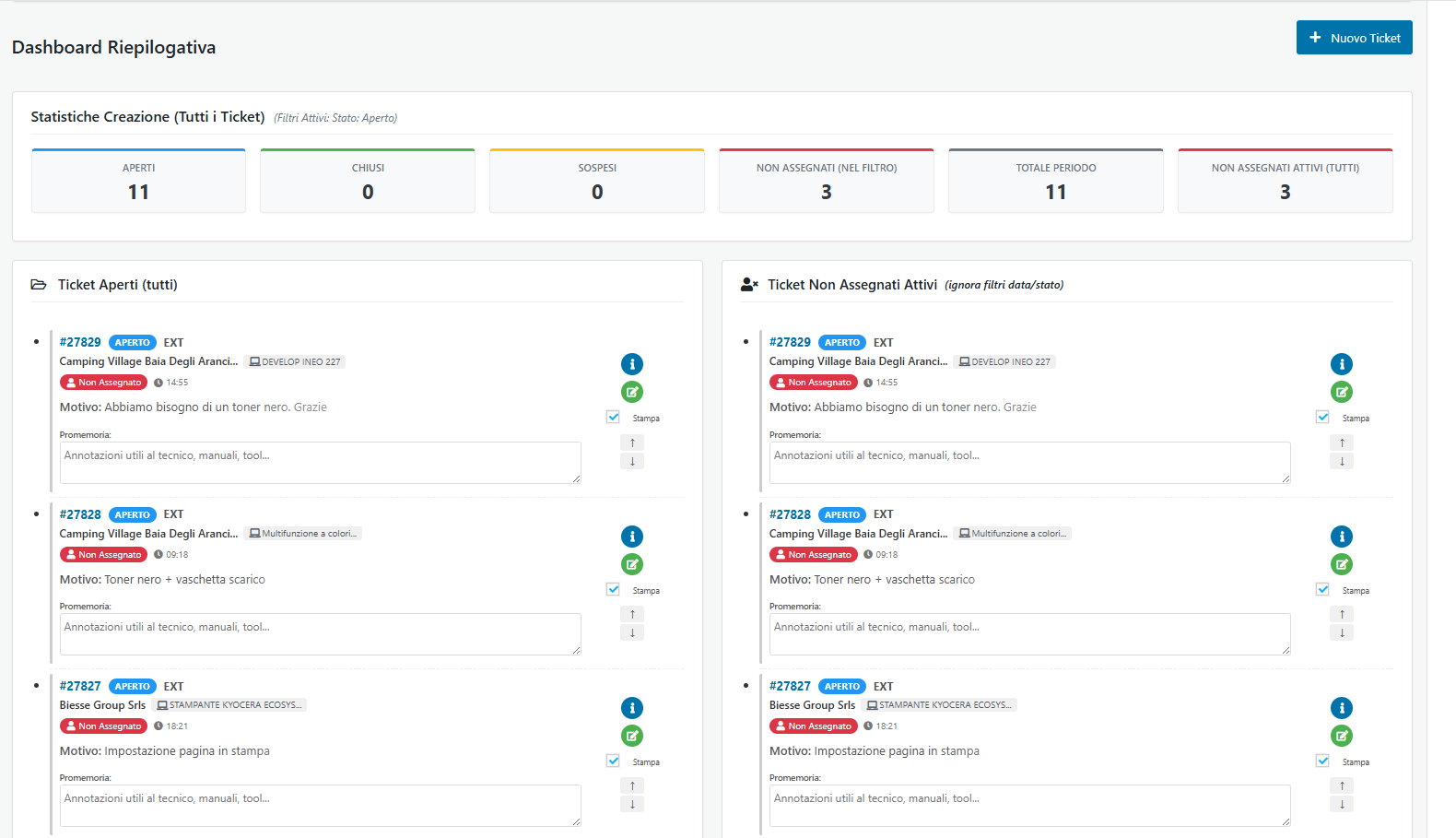Viewport: 1456px width, 838px height.
Task: Toggle Stampa for #27827 in left list
Action: click(613, 761)
